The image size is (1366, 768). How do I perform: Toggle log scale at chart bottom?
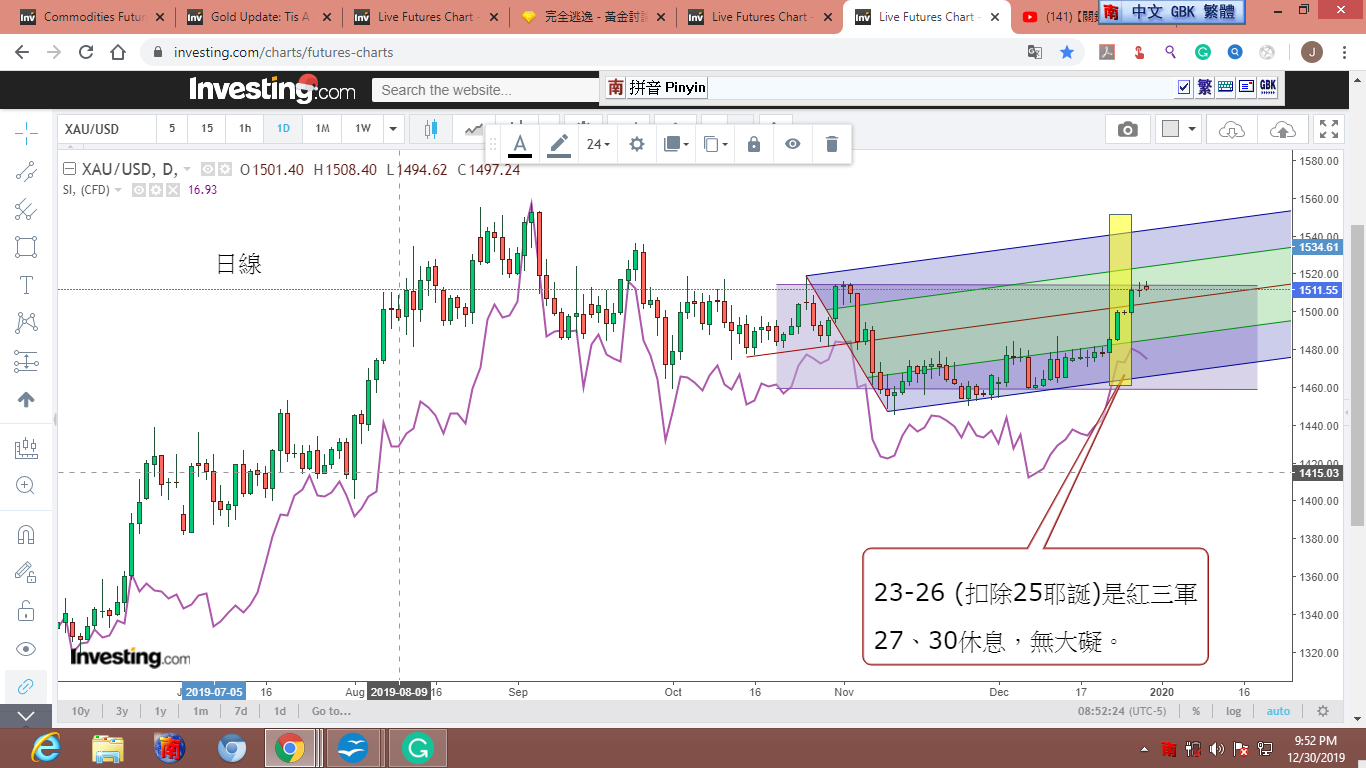(x=1234, y=711)
